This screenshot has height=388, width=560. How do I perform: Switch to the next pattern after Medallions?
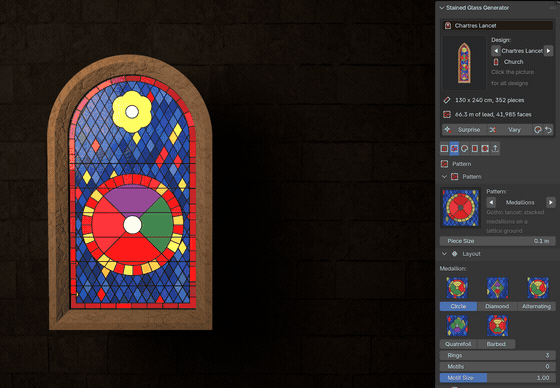click(551, 203)
